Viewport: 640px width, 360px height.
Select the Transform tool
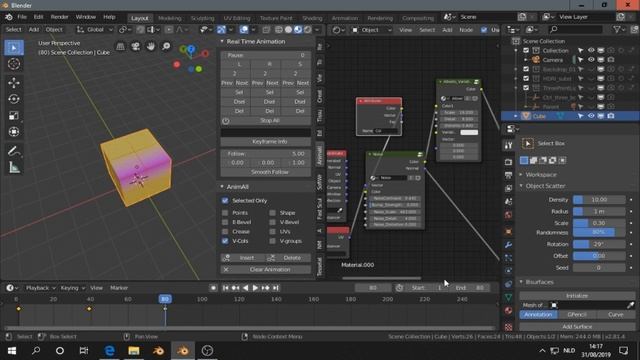14,132
